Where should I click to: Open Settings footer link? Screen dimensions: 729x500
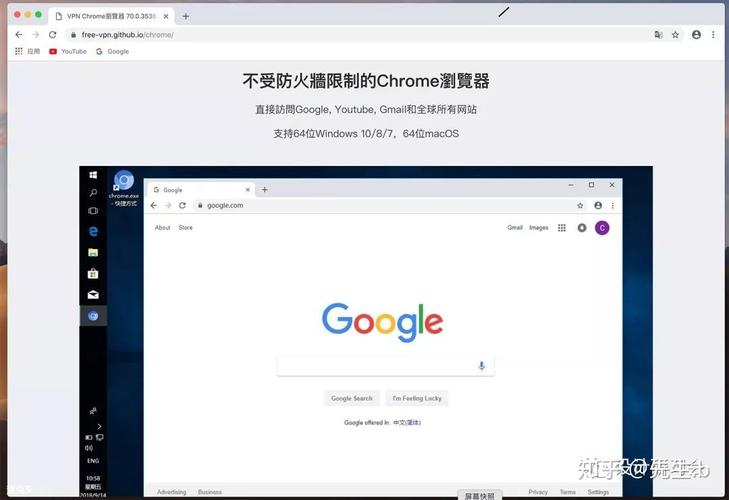coord(598,492)
